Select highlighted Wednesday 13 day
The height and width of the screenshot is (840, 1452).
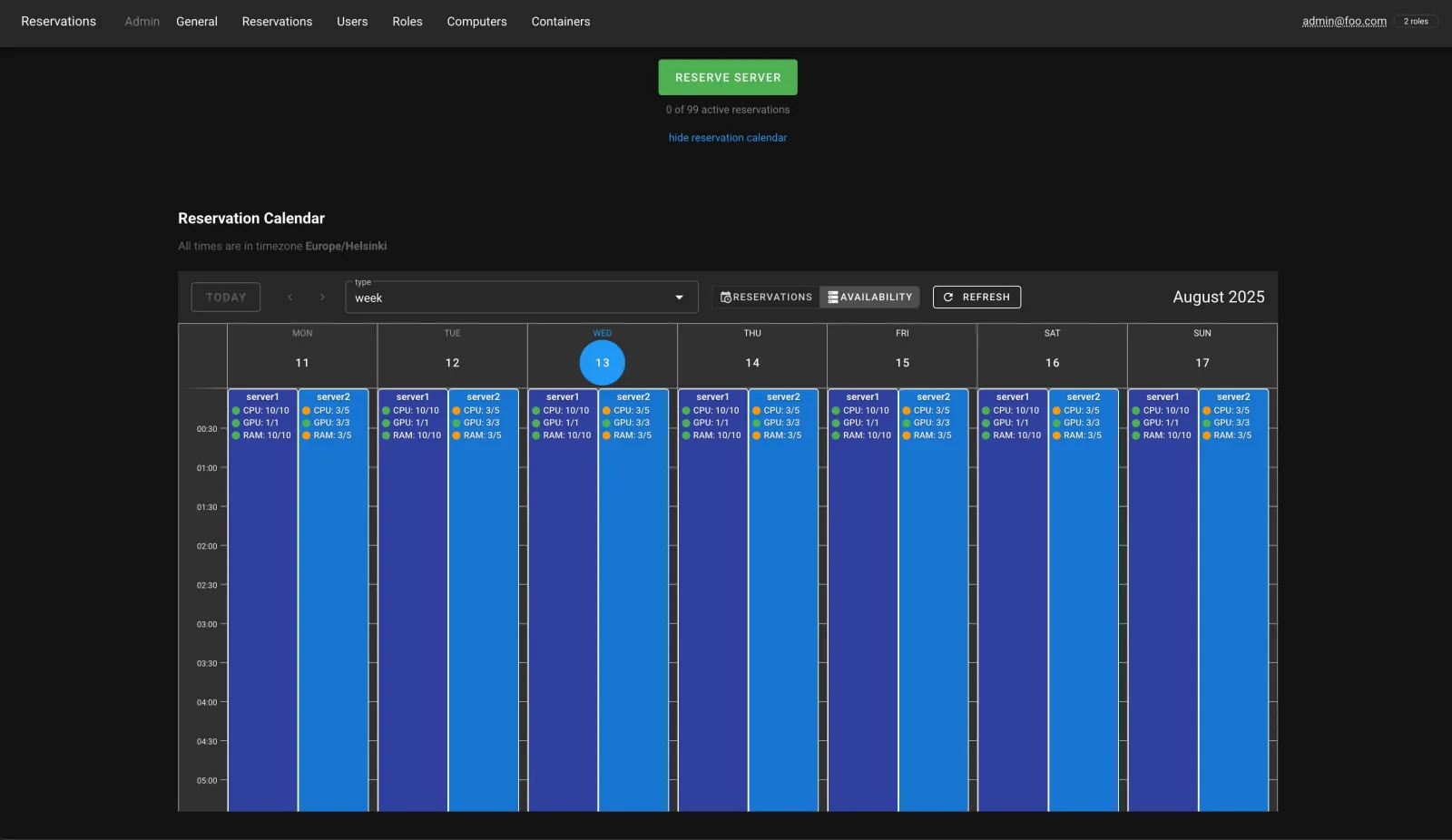(x=603, y=363)
